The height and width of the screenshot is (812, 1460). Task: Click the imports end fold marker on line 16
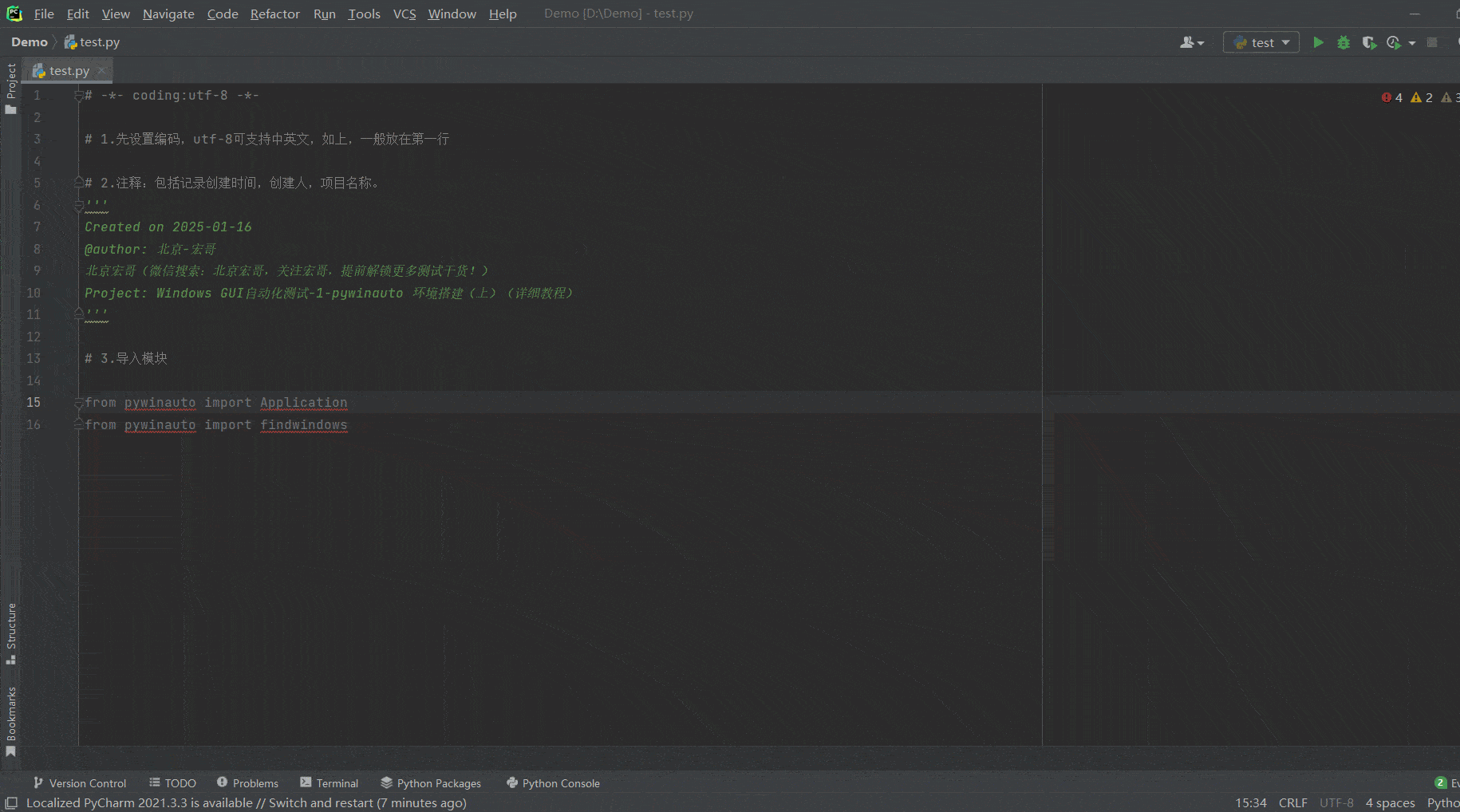[79, 424]
